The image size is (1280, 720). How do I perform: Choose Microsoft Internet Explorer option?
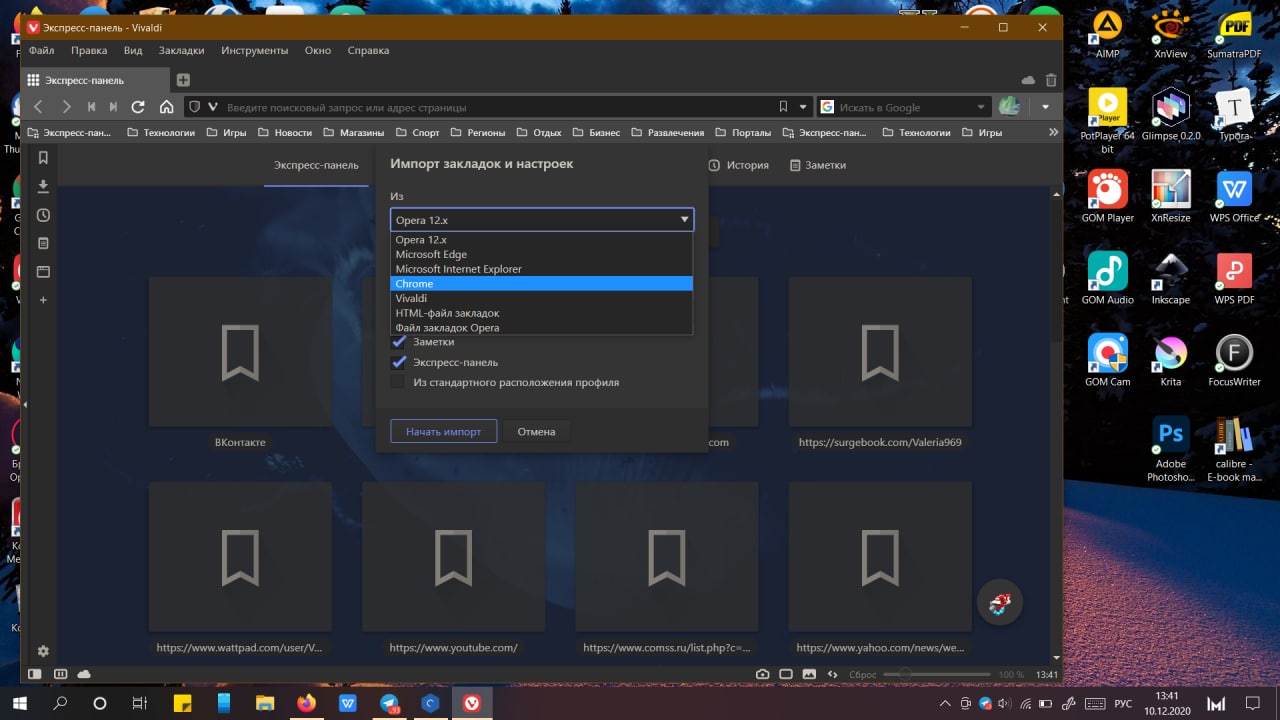(541, 269)
